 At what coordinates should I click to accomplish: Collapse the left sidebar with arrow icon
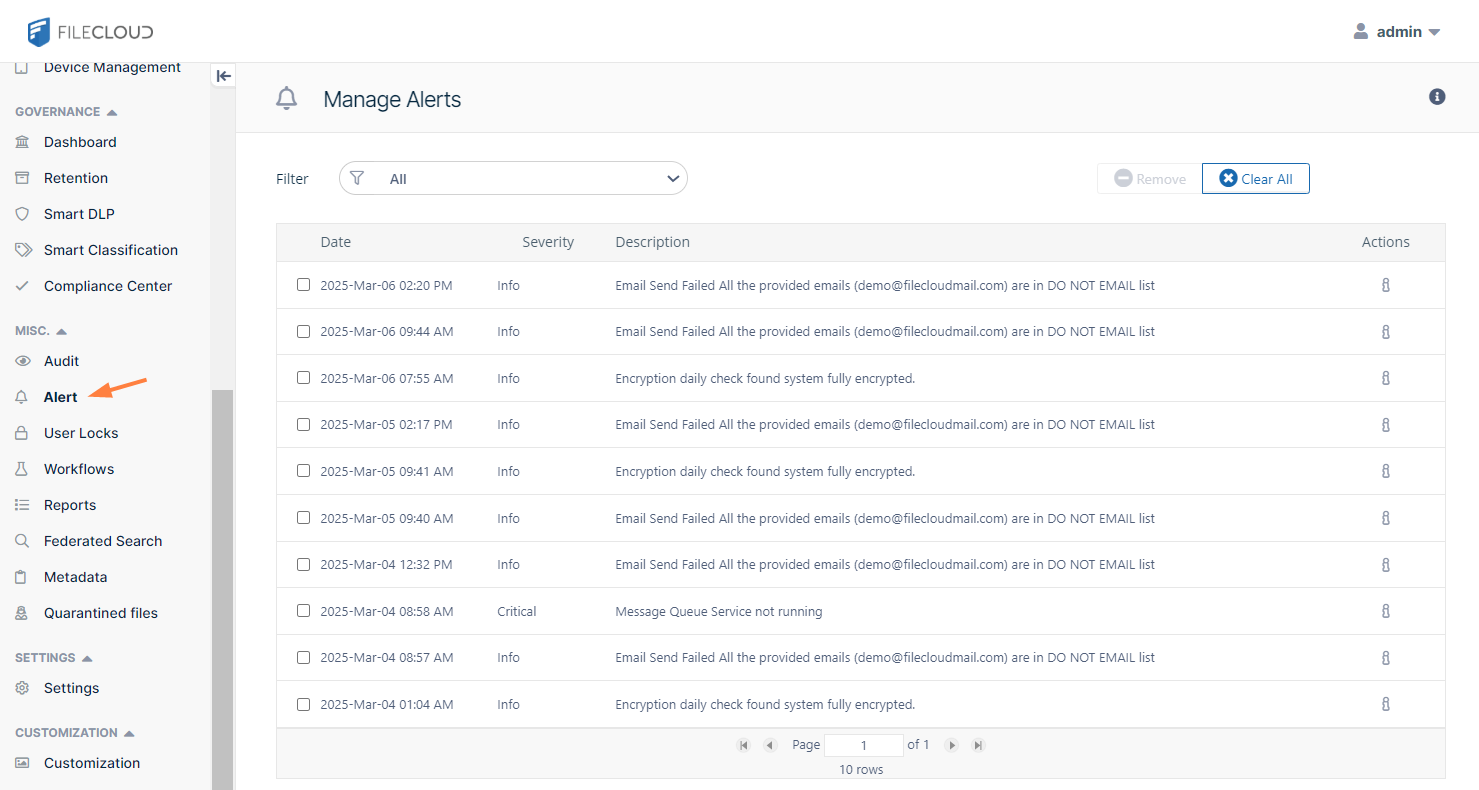(x=223, y=76)
